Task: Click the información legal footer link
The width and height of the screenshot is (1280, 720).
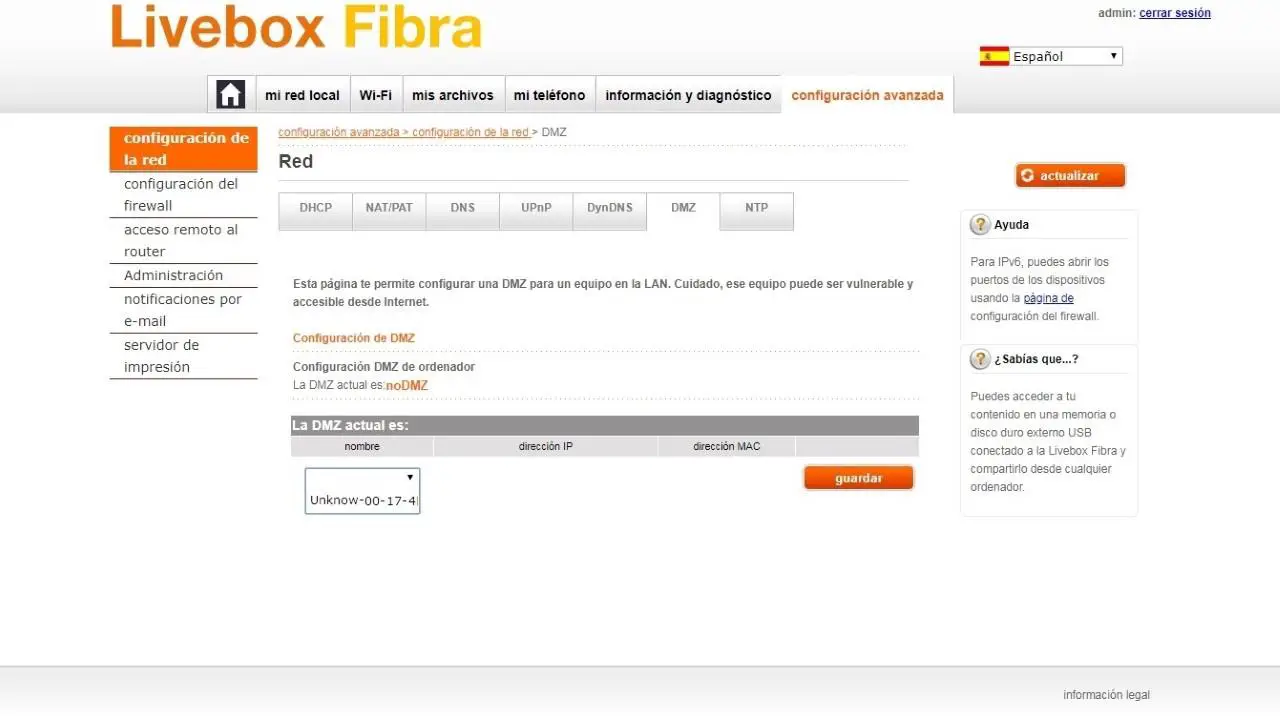Action: tap(1106, 695)
